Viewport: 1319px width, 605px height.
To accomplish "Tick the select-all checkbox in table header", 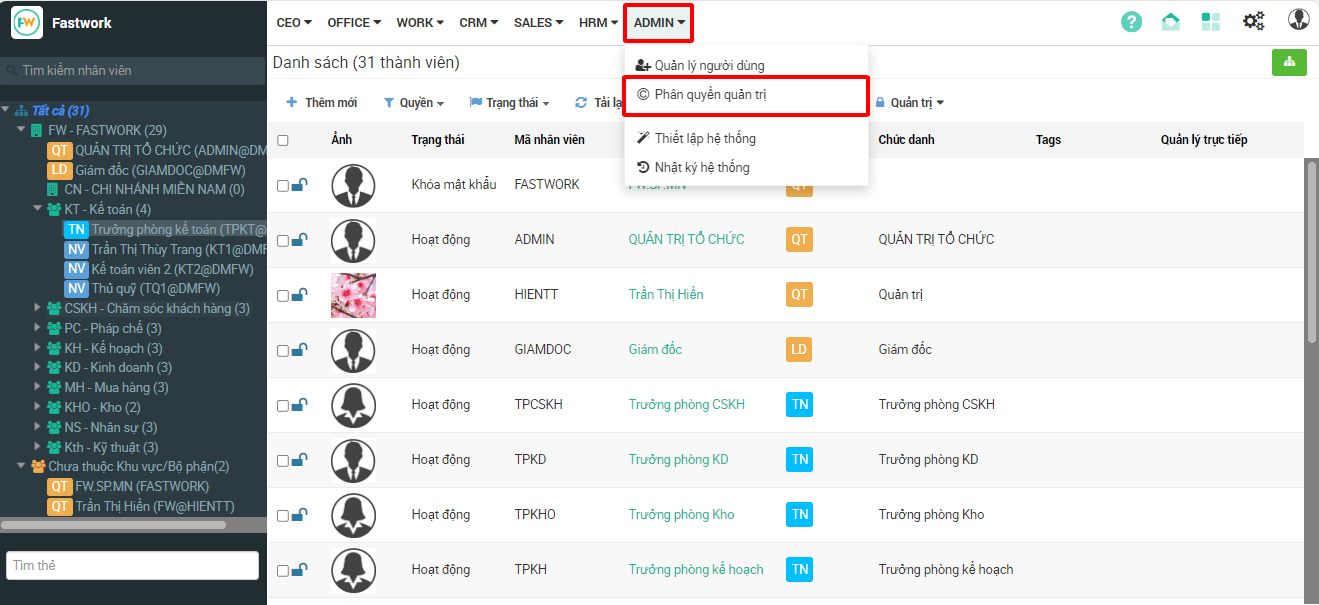I will point(283,140).
